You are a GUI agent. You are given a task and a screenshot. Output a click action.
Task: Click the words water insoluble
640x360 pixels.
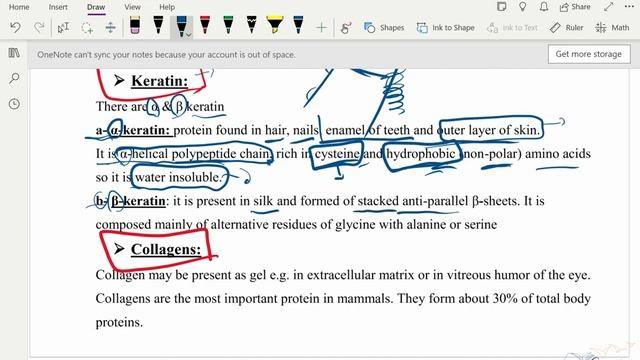click(178, 177)
